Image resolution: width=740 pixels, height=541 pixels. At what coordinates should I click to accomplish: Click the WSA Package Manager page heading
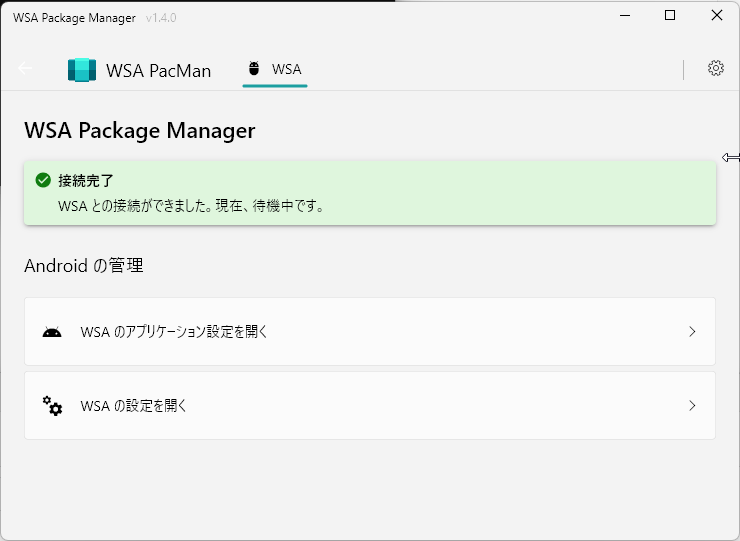pyautogui.click(x=139, y=130)
